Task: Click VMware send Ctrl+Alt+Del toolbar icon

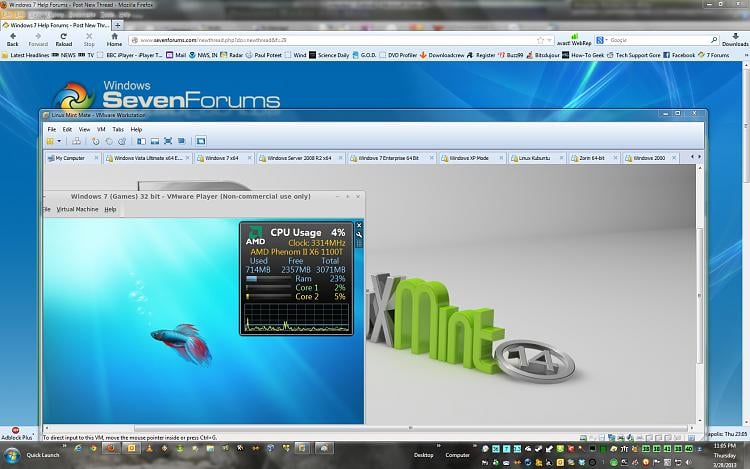Action: 76,141
